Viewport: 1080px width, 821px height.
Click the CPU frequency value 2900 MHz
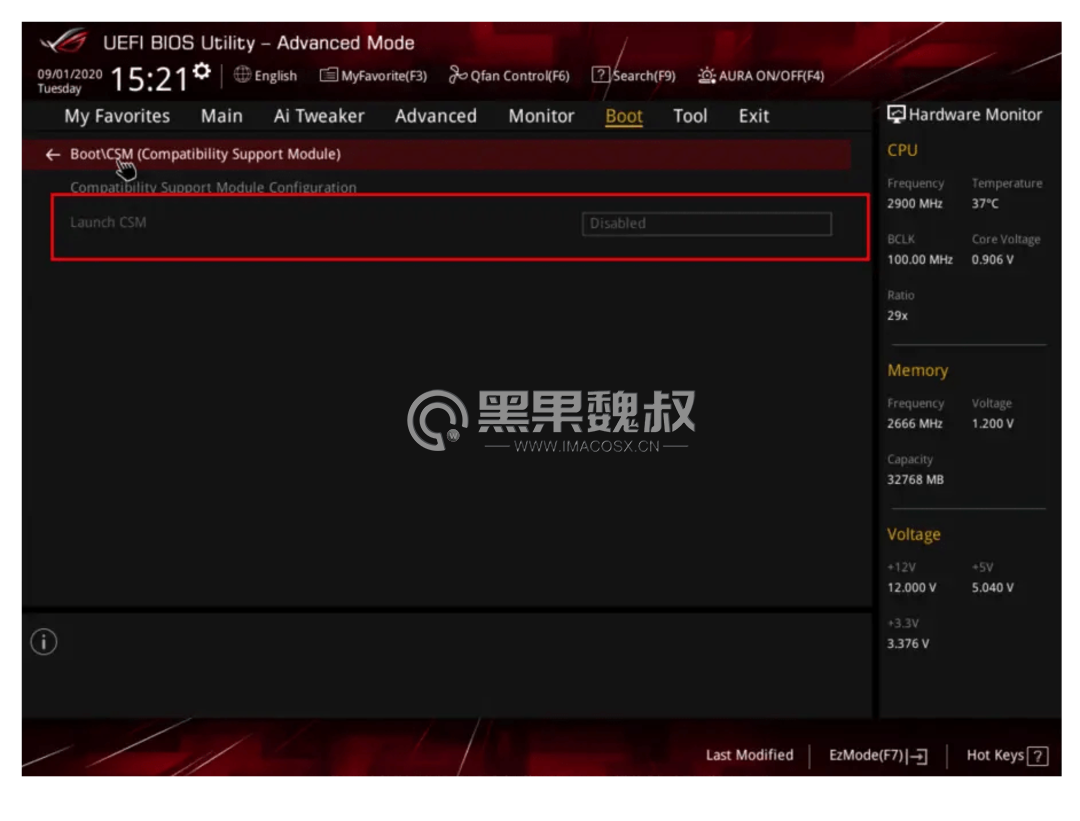915,204
